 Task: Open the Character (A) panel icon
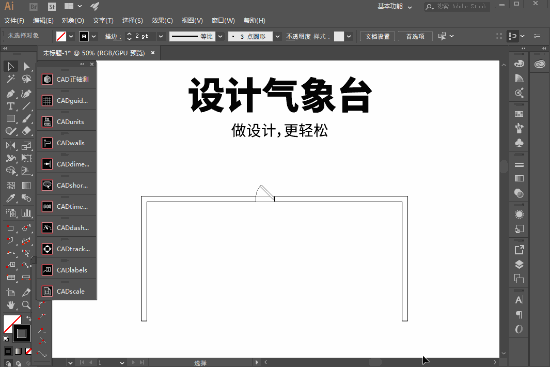519,300
